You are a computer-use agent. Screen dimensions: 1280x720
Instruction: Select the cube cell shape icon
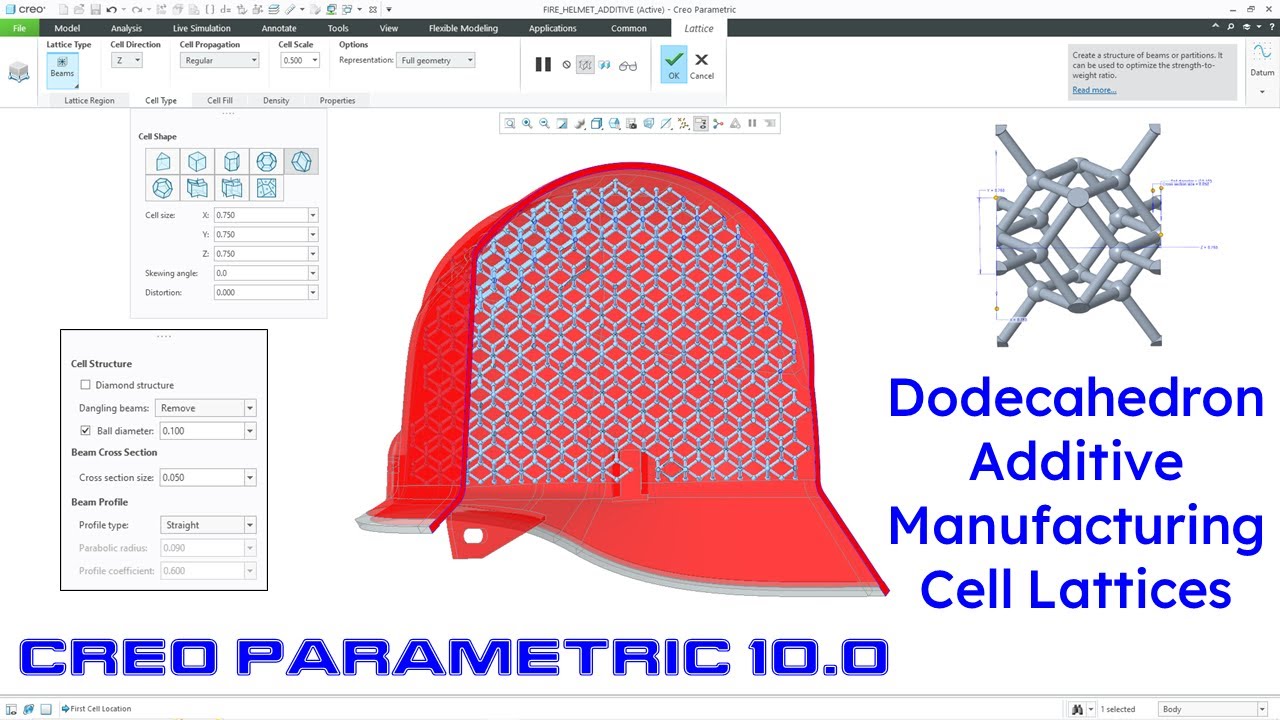point(197,161)
